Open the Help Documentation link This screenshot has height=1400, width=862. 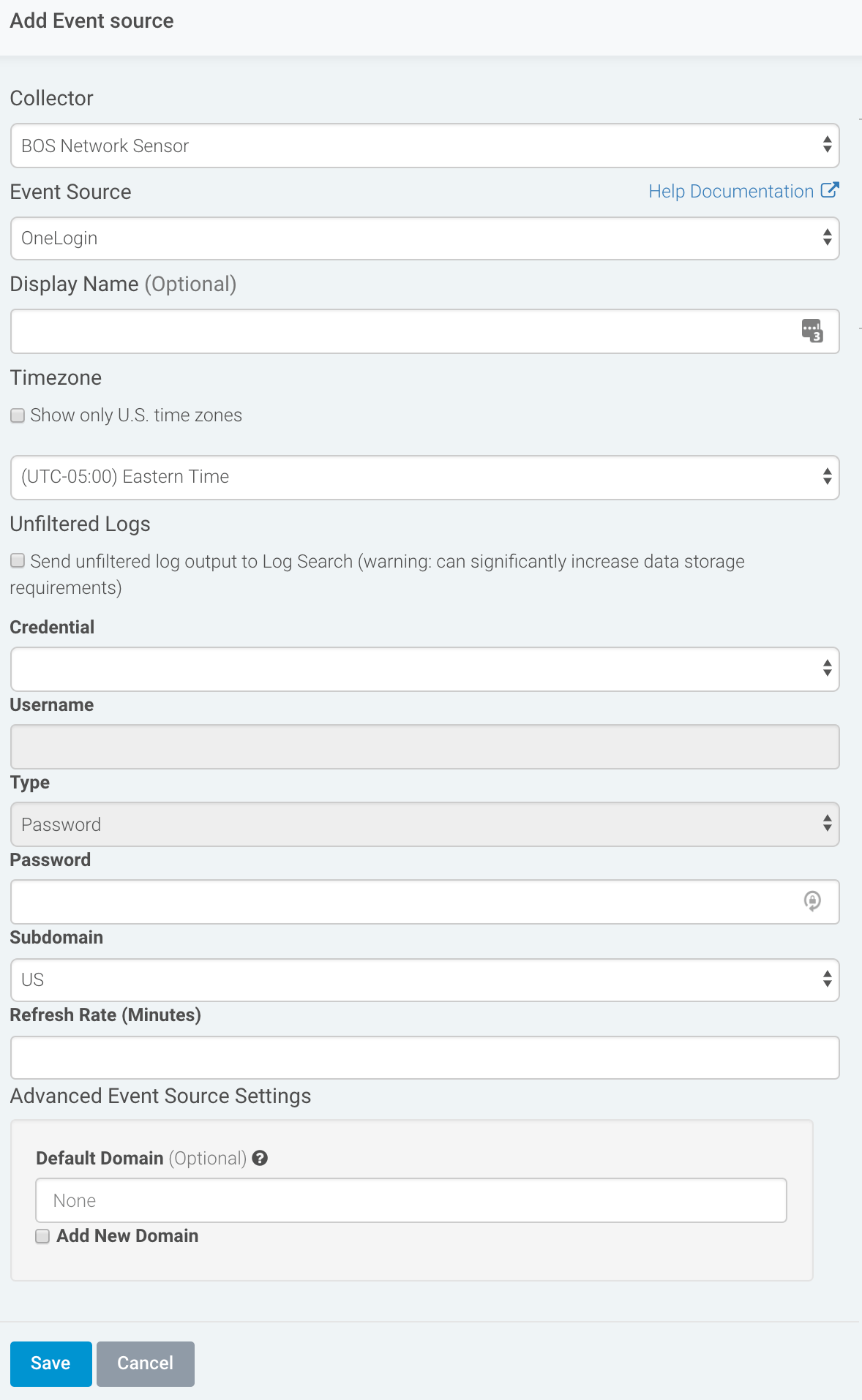pyautogui.click(x=731, y=191)
